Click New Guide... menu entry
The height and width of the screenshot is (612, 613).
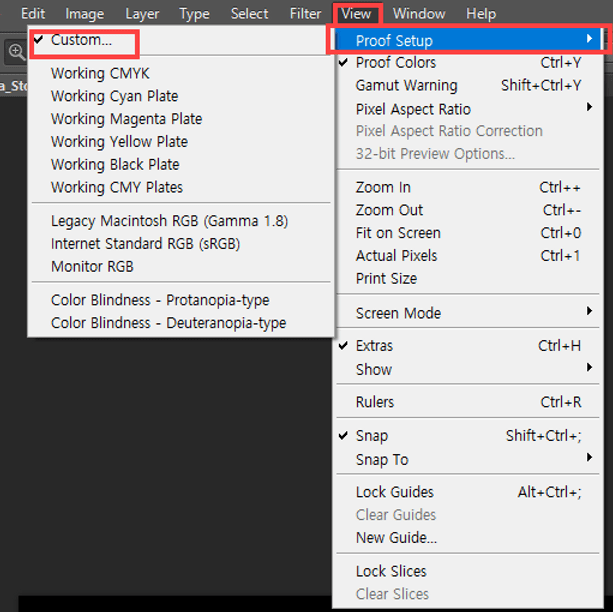point(396,538)
